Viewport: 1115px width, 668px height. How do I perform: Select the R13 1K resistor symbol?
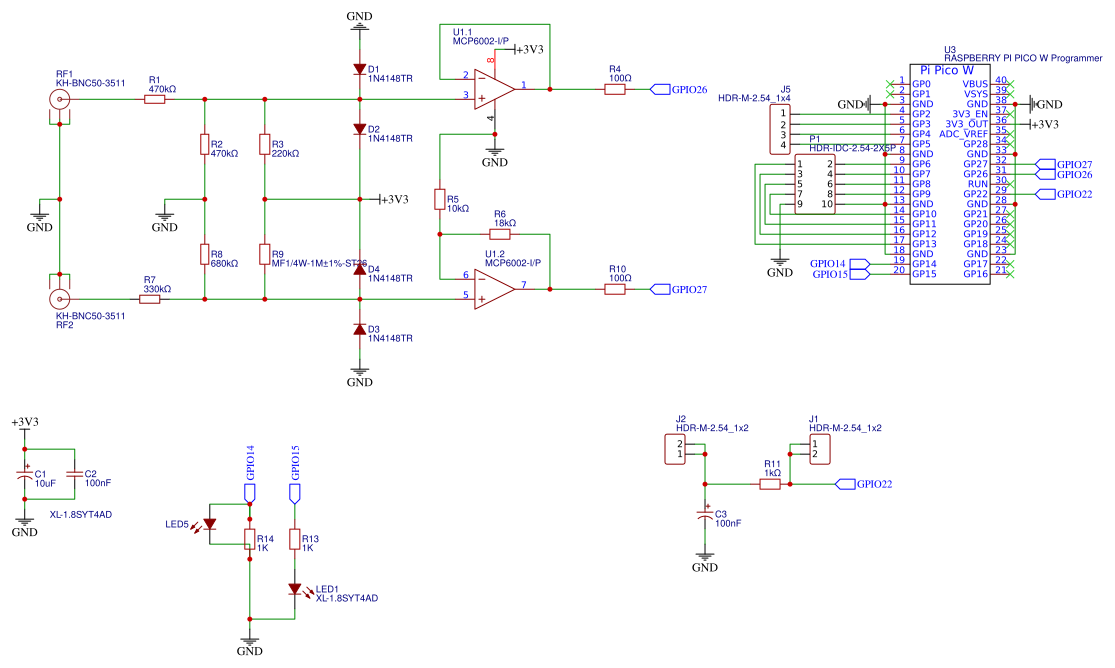[x=295, y=539]
